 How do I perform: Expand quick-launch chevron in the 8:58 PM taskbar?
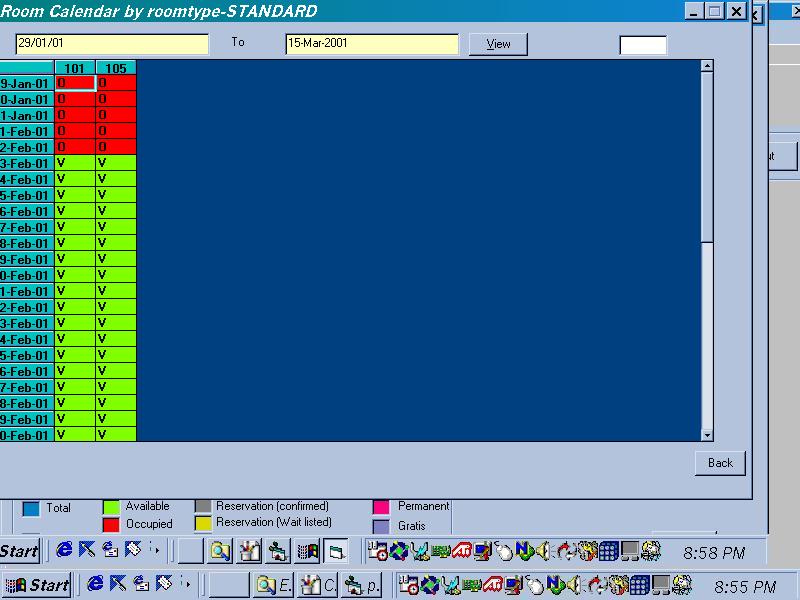155,550
